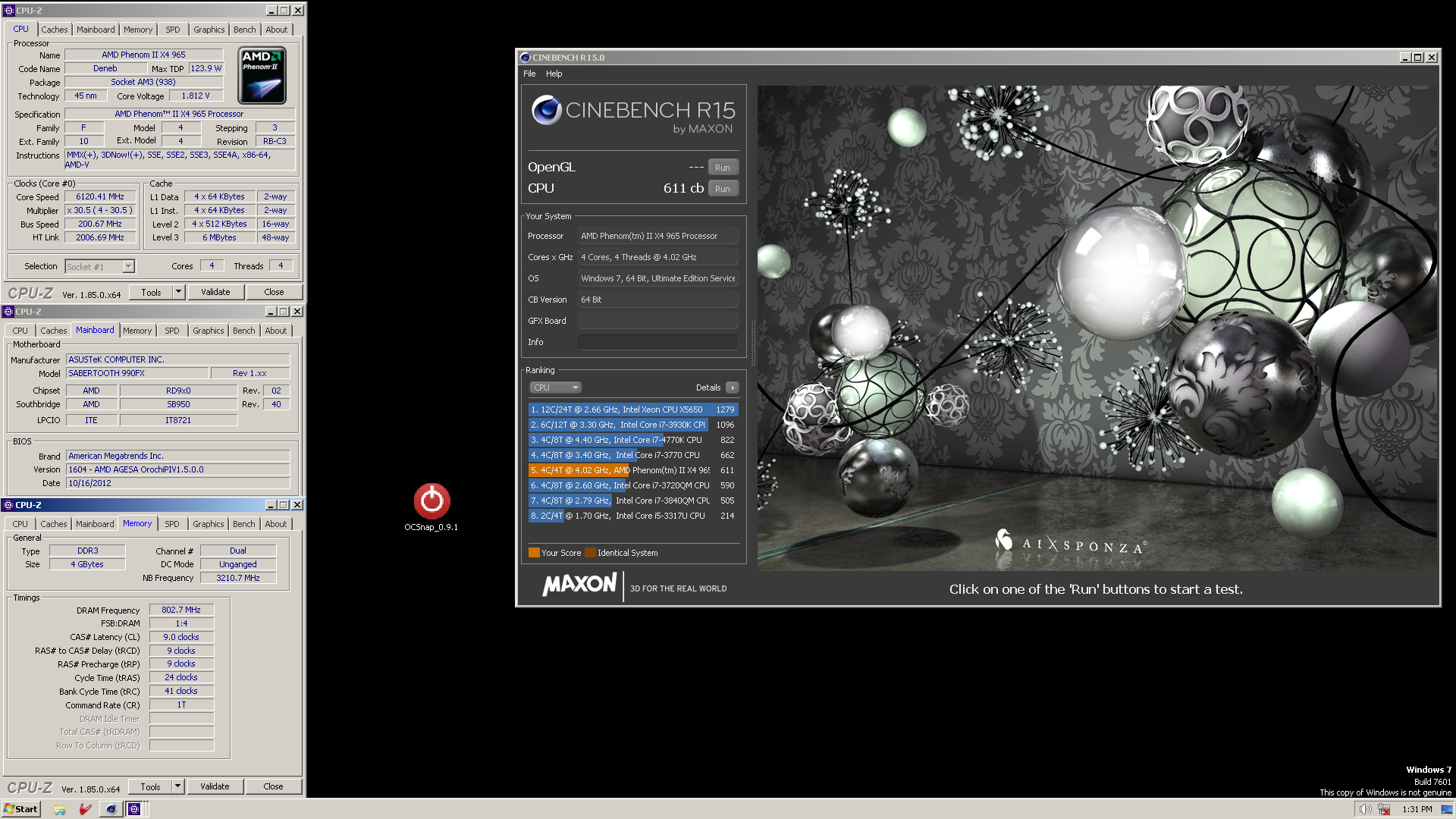1456x819 pixels.
Task: Select SPD tab in Mainboard CPU-Z window
Action: pos(172,331)
